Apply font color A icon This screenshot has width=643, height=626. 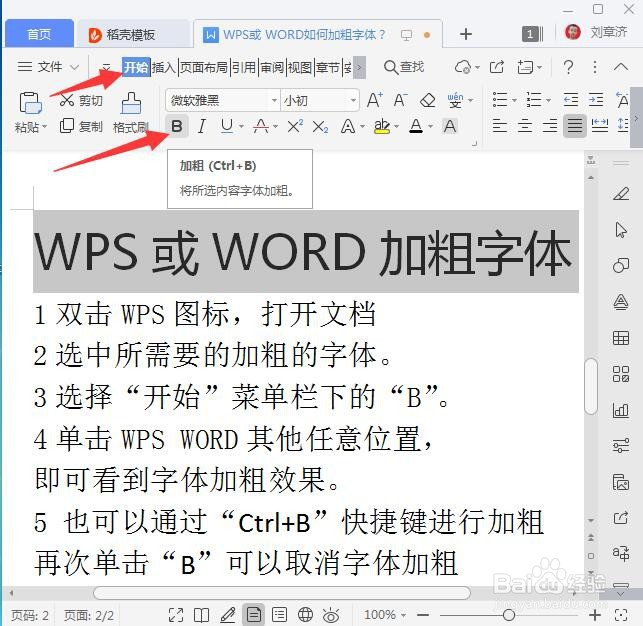click(416, 126)
